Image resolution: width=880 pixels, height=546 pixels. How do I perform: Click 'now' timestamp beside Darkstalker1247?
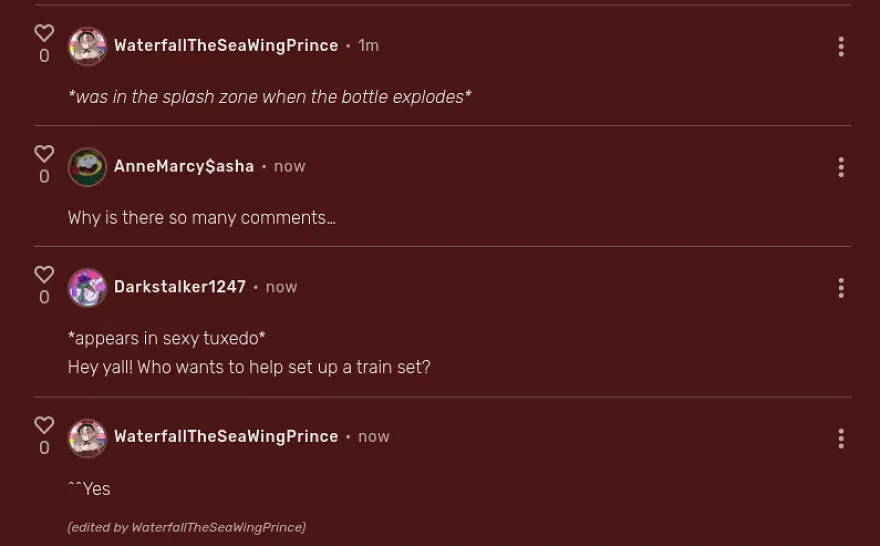click(281, 287)
